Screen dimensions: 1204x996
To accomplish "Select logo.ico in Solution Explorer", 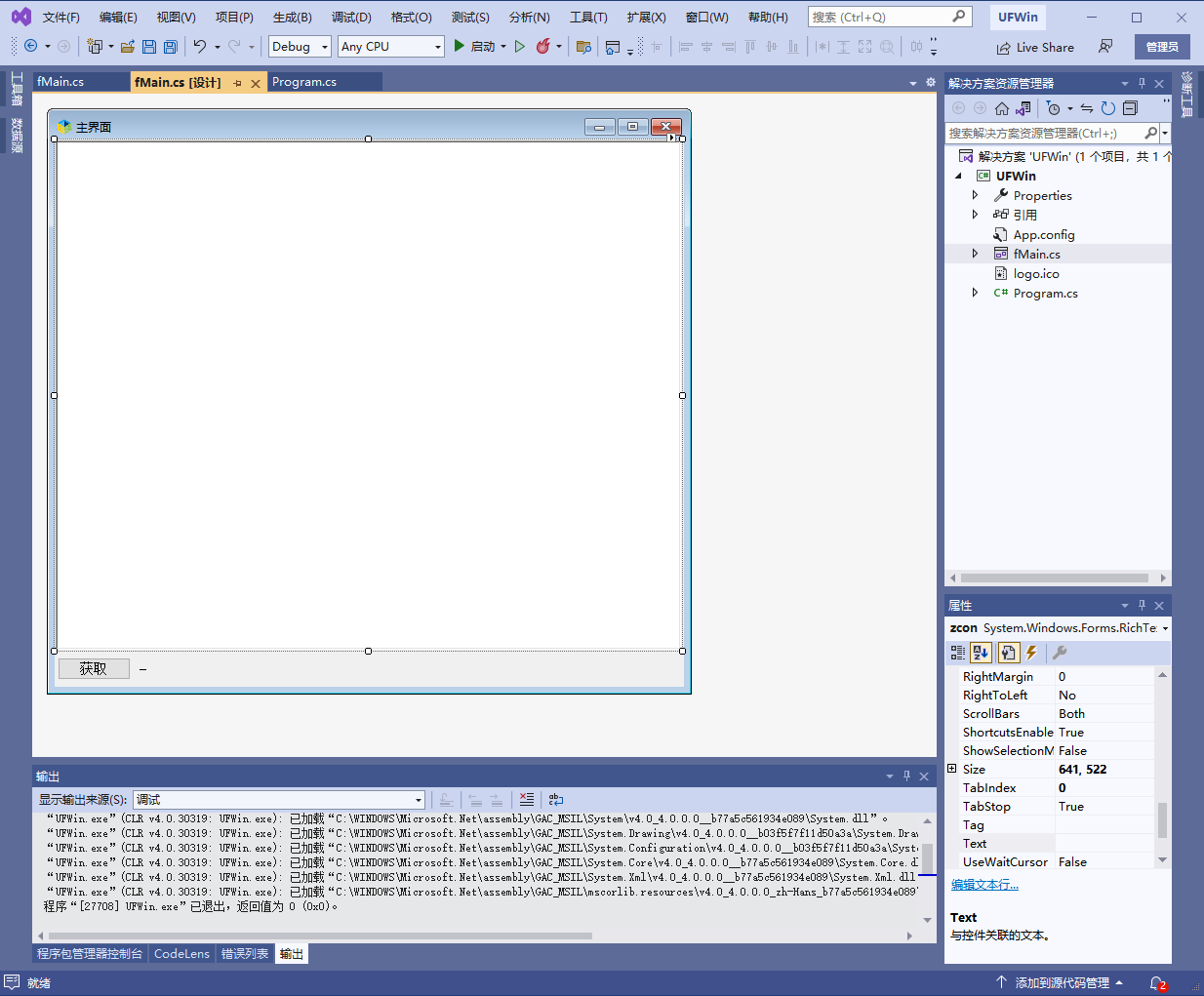I will click(x=1036, y=273).
